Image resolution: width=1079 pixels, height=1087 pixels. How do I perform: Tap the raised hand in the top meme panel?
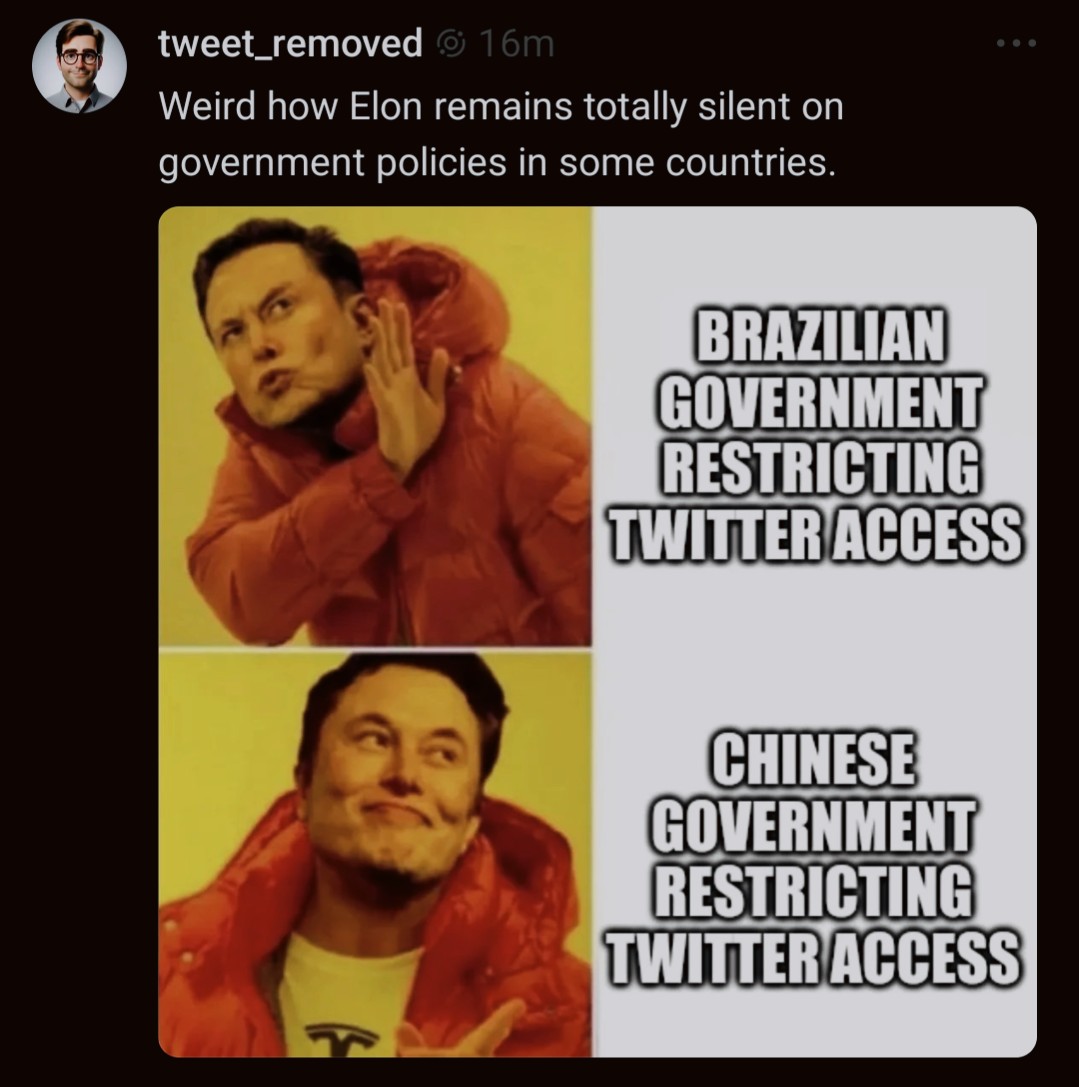tap(406, 388)
